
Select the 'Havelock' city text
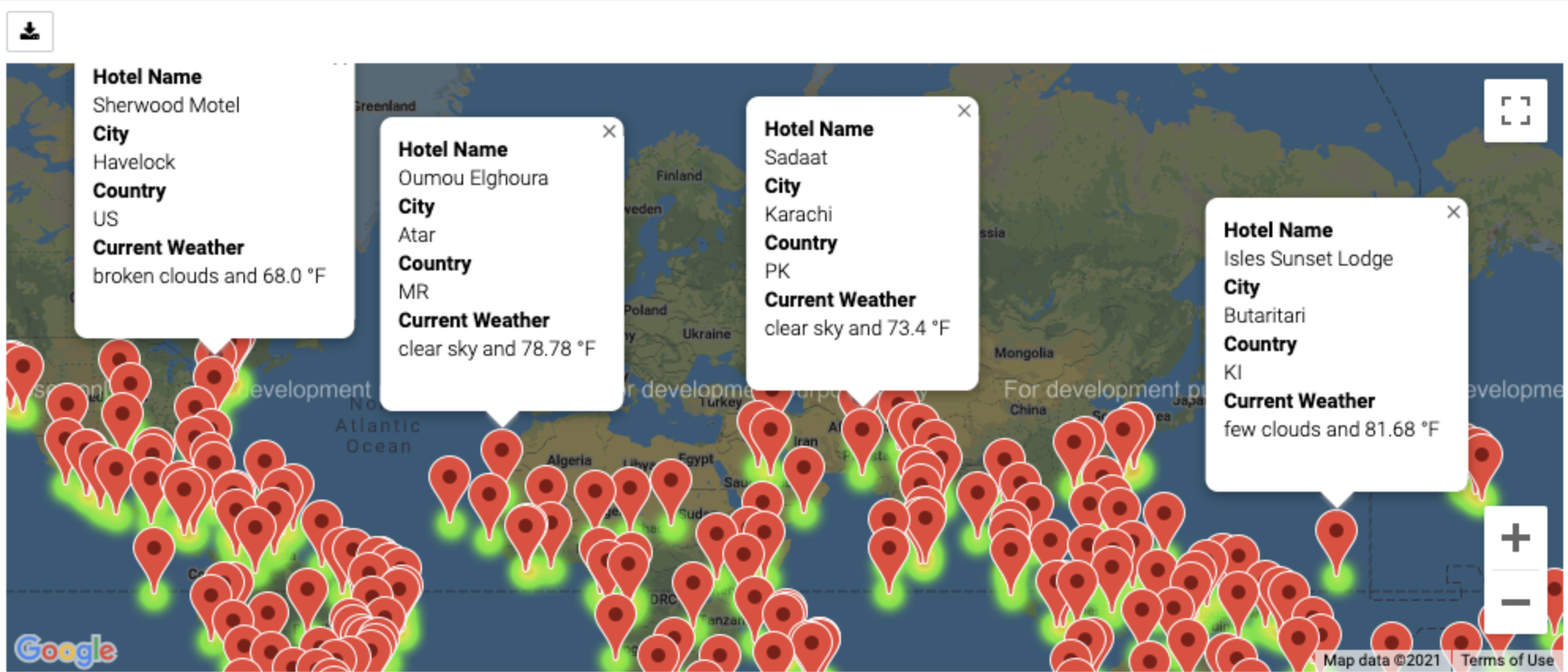click(x=134, y=162)
